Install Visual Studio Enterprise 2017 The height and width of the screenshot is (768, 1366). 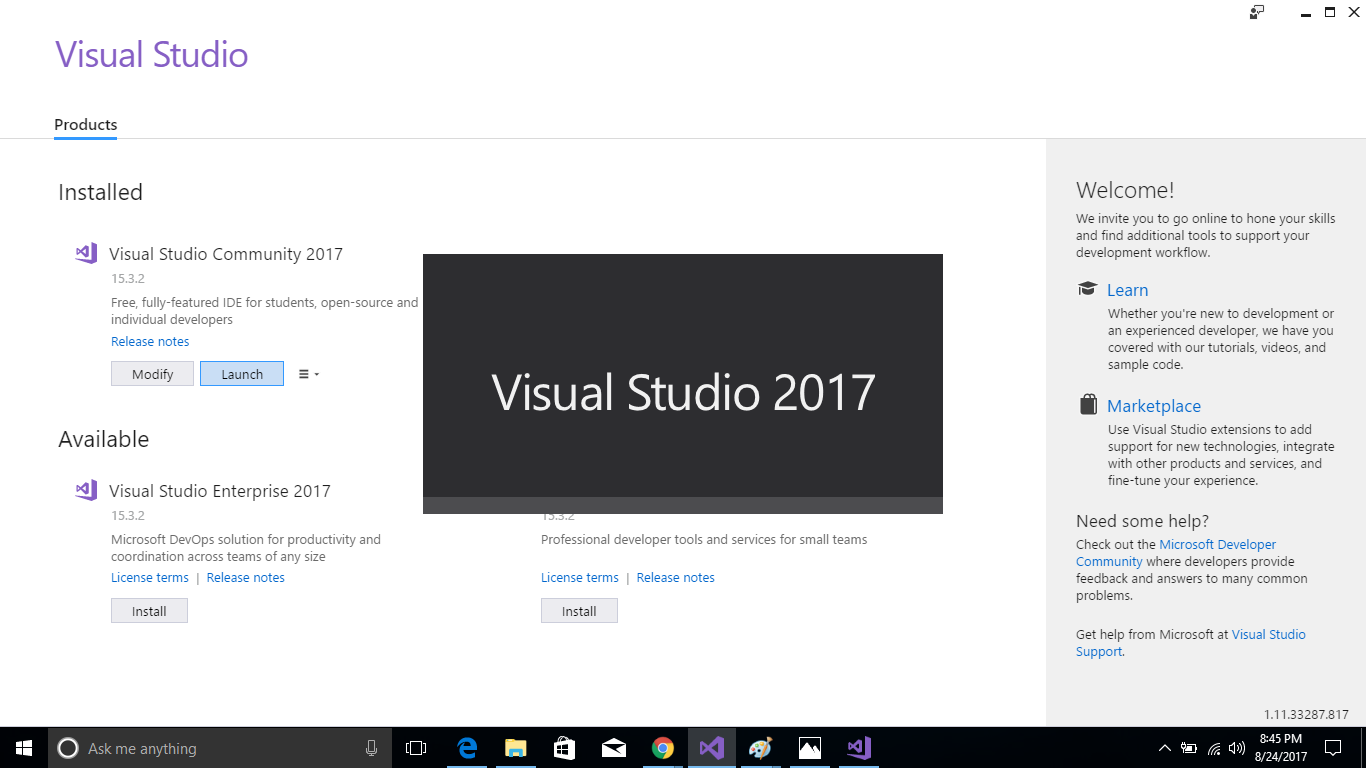[x=149, y=610]
